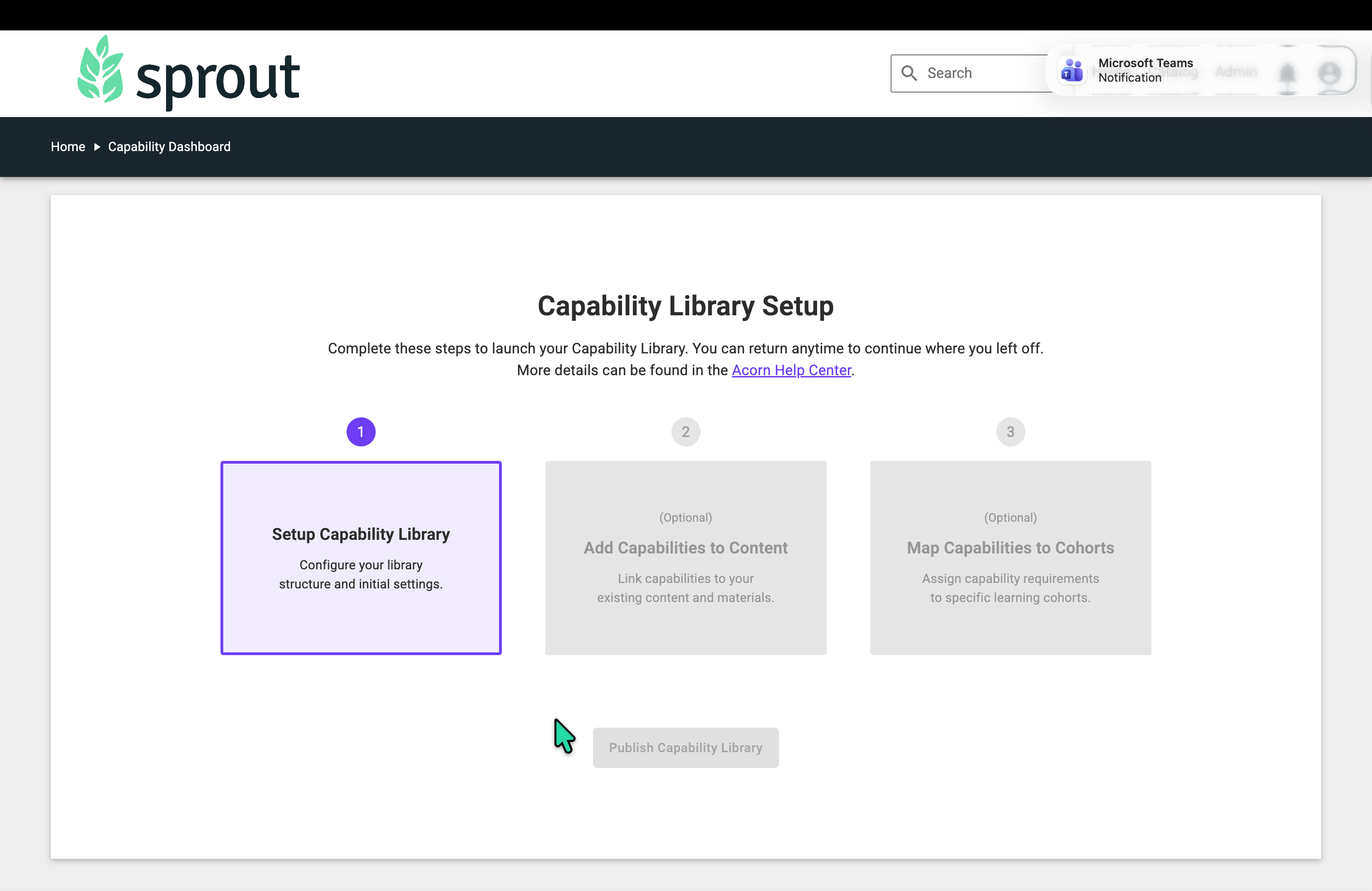Screen dimensions: 1372x891
Task: Select the Map Capabilities to Cohorts card
Action: (1010, 557)
